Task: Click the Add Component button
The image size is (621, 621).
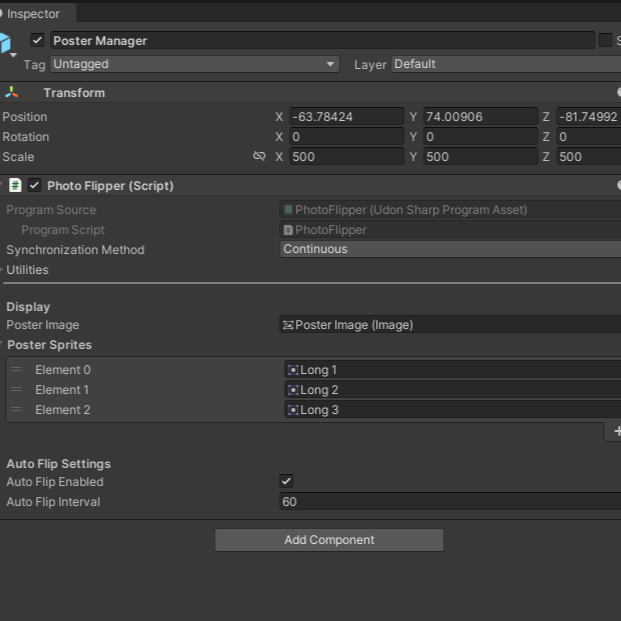Action: click(329, 540)
